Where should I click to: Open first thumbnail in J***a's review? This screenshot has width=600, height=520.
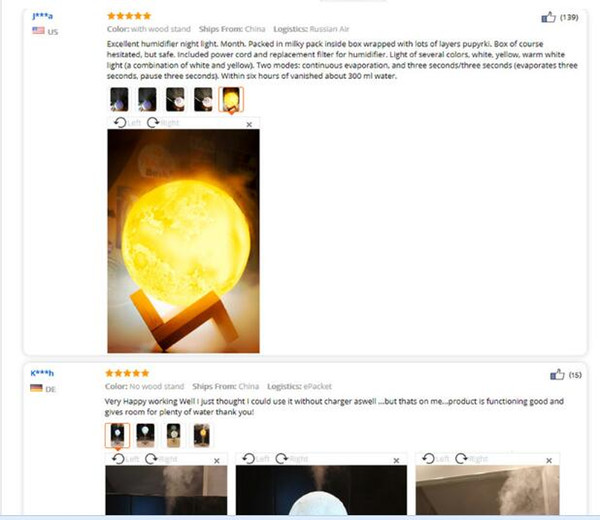(119, 99)
